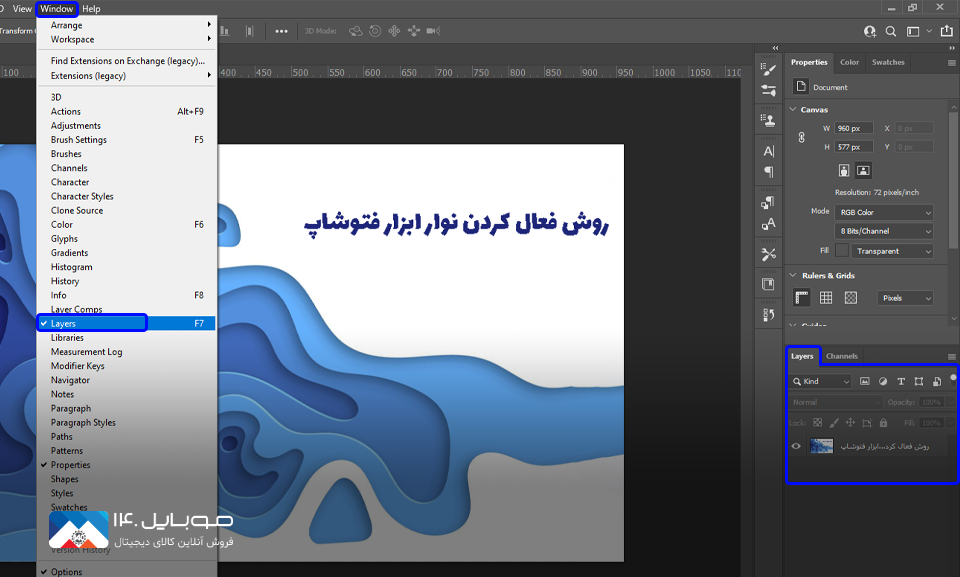Switch to the Channels tab
The image size is (960, 577).
841,356
